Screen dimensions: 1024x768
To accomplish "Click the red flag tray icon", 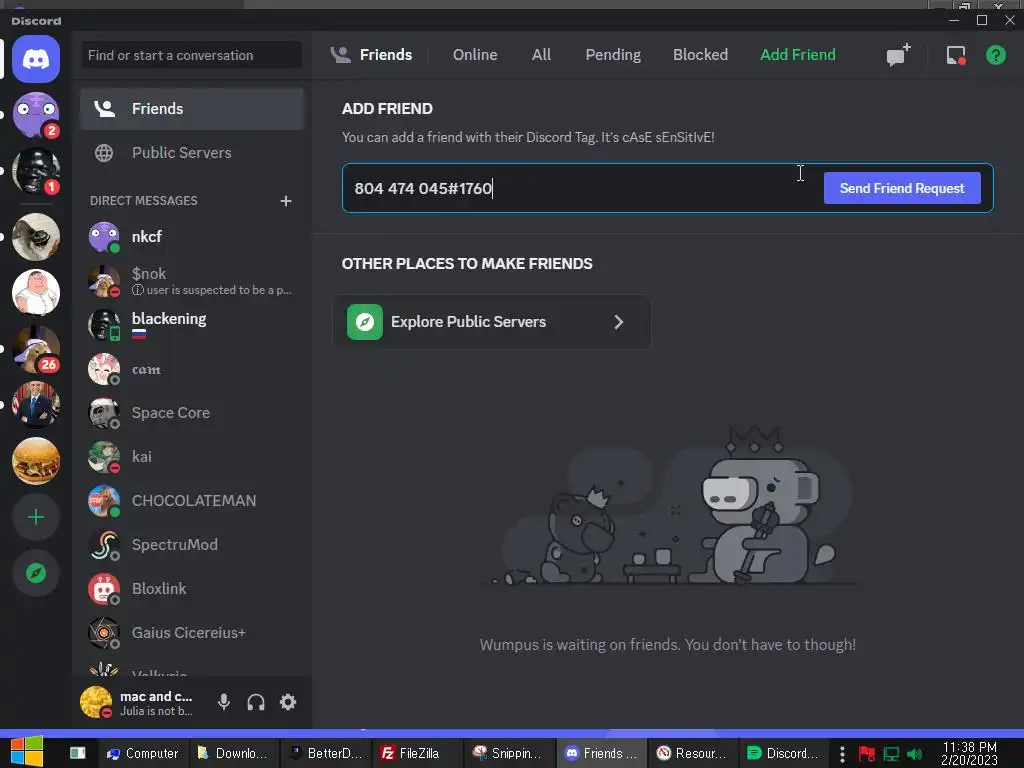I will tap(867, 754).
